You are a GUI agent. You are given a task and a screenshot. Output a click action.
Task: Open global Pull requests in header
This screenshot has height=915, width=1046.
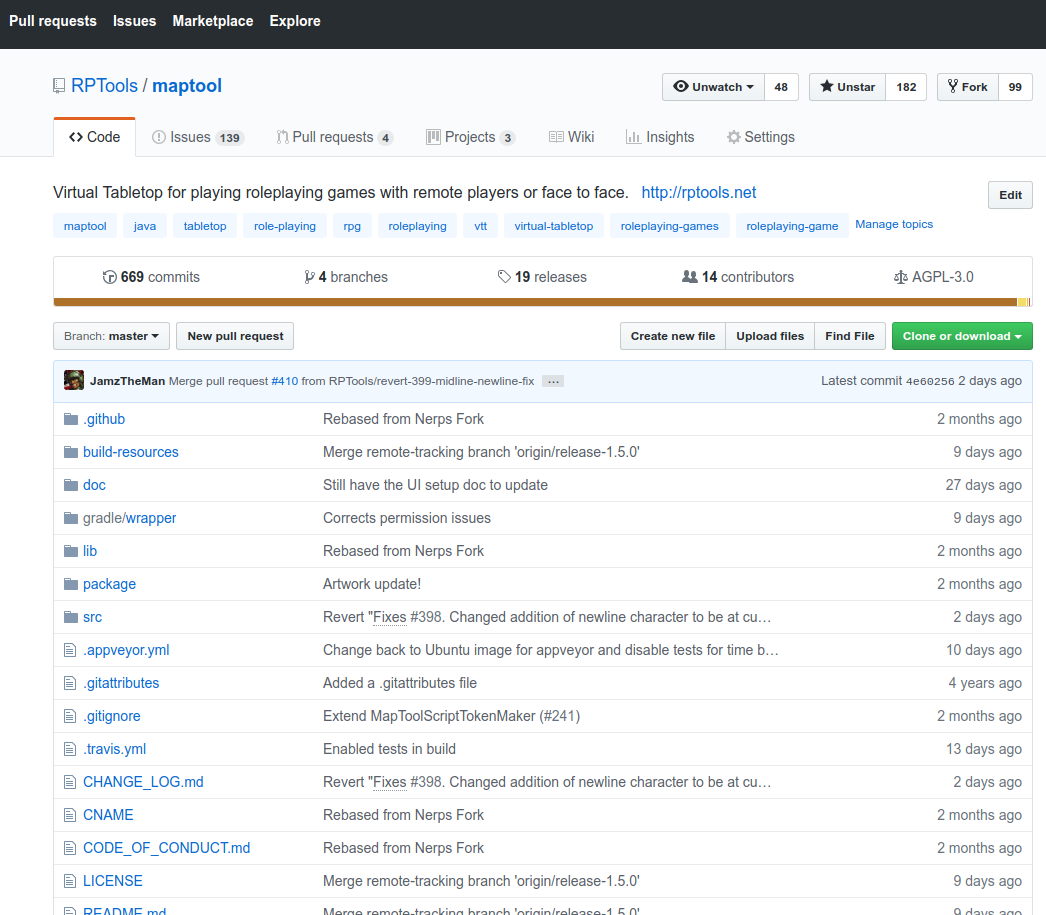tap(53, 21)
